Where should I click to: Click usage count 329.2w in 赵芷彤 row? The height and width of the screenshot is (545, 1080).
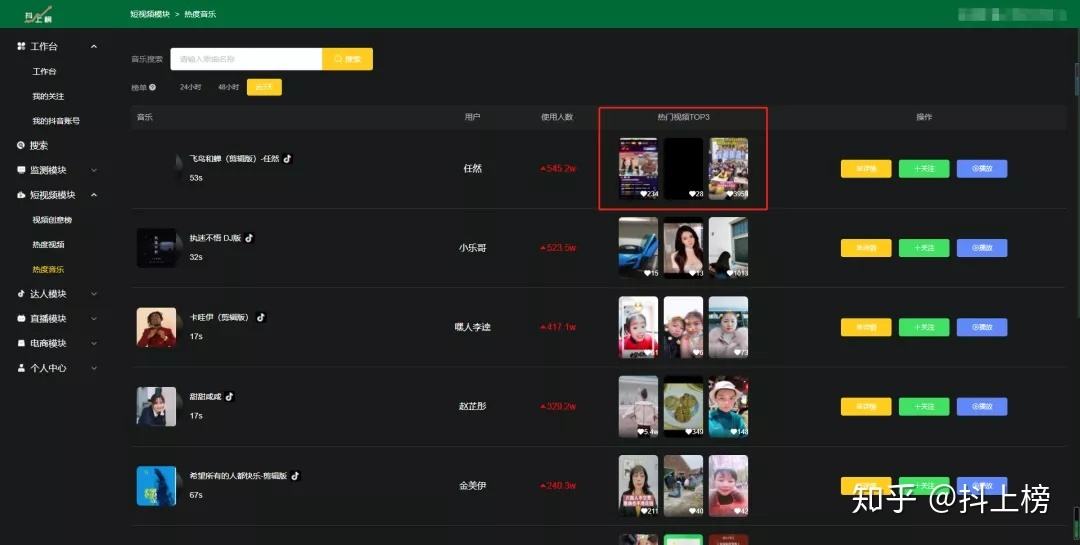[557, 407]
